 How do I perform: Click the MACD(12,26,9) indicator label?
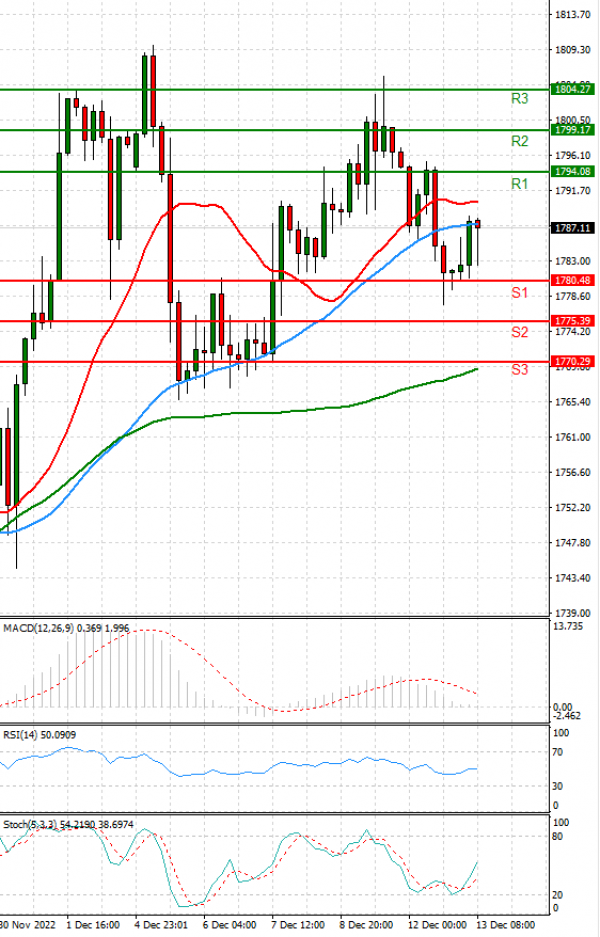point(66,629)
